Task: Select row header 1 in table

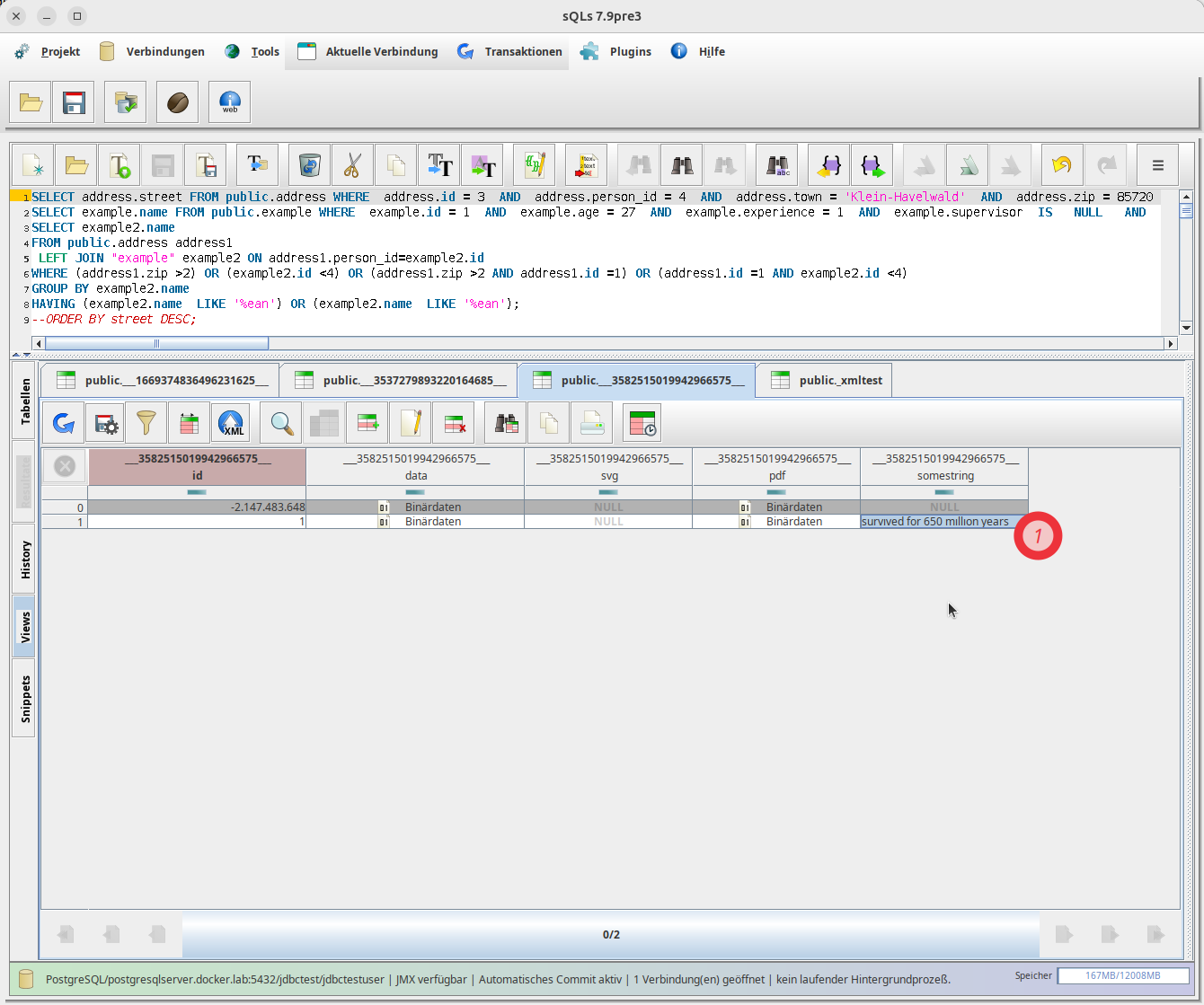Action: pos(65,521)
